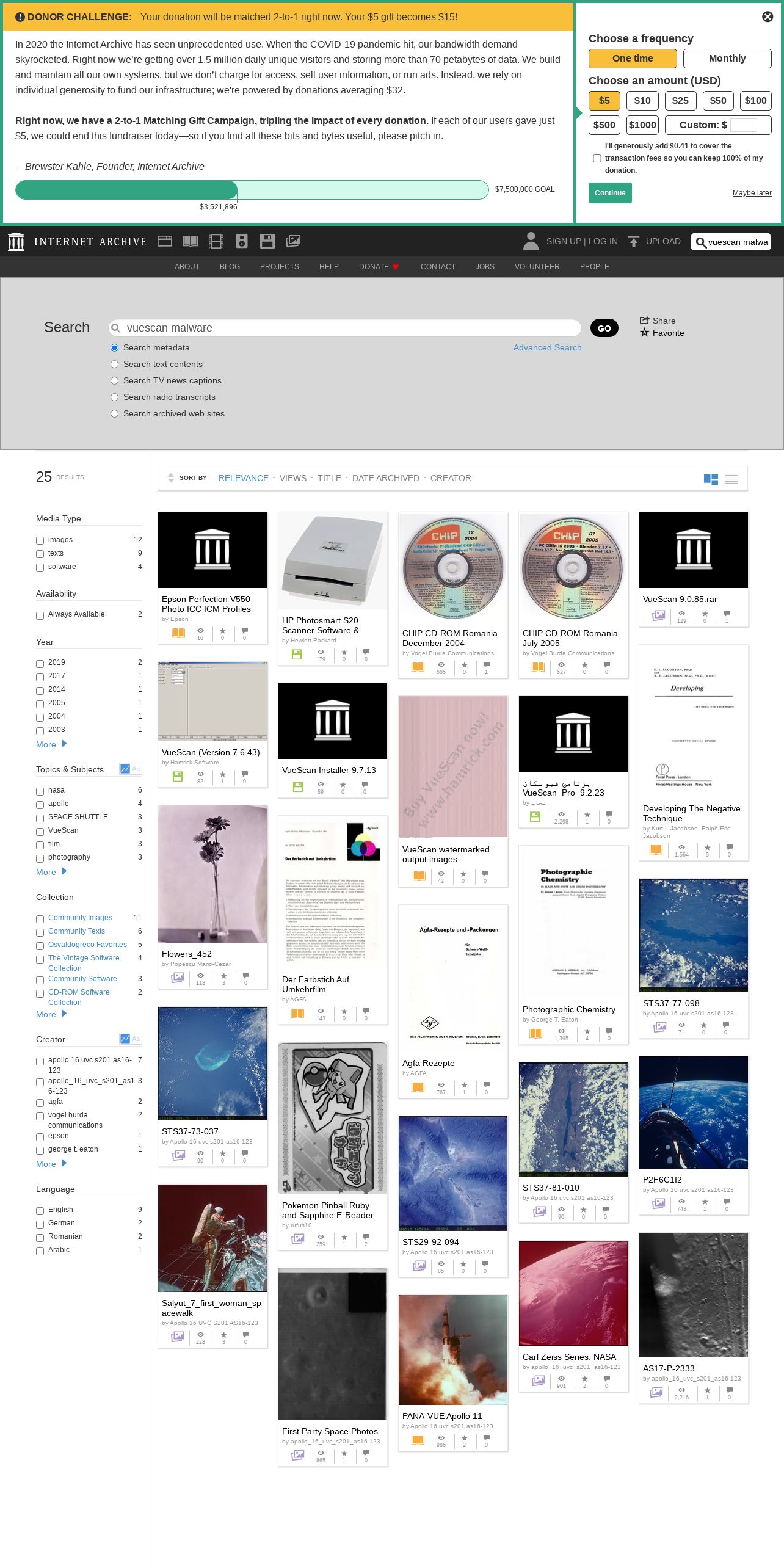Open the Texts book icon in navbar

191,241
